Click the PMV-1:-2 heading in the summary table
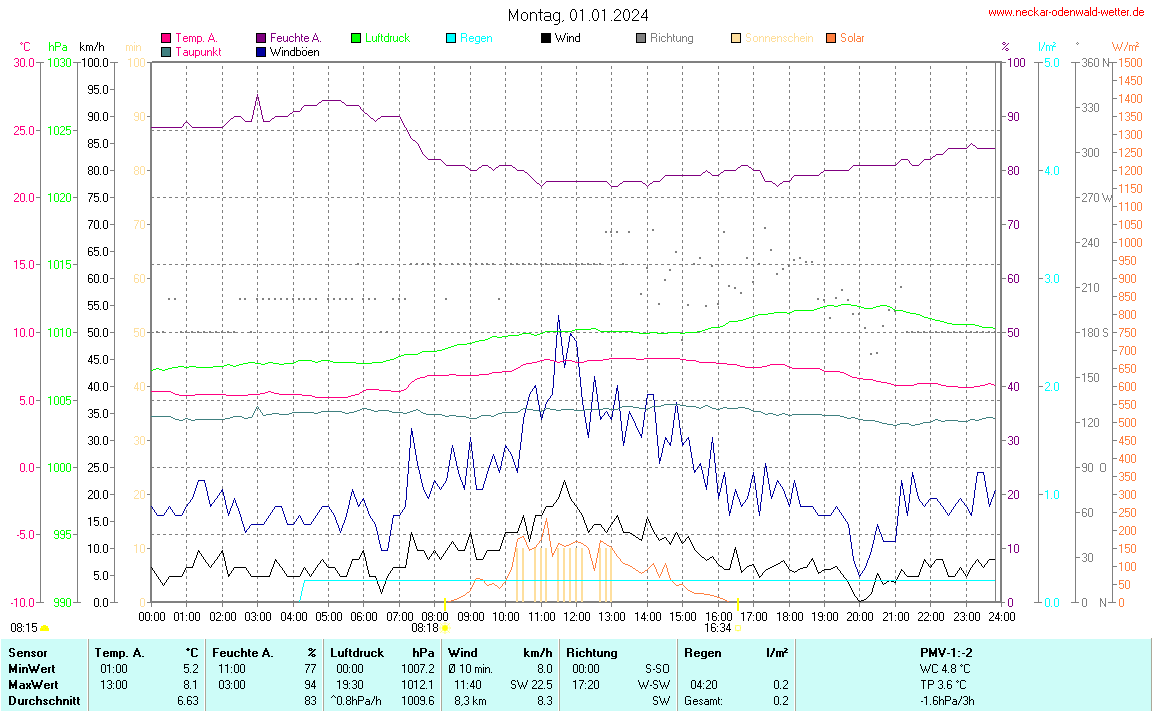1152x711 pixels. [x=946, y=653]
